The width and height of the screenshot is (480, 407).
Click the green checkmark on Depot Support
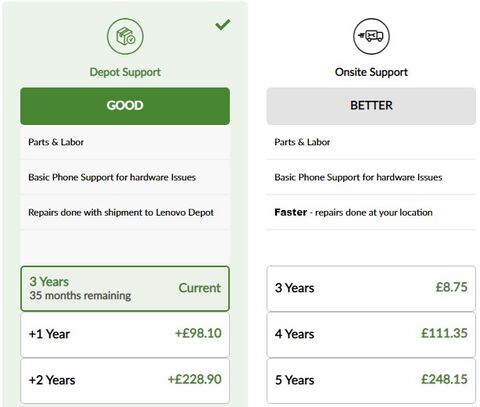click(223, 25)
